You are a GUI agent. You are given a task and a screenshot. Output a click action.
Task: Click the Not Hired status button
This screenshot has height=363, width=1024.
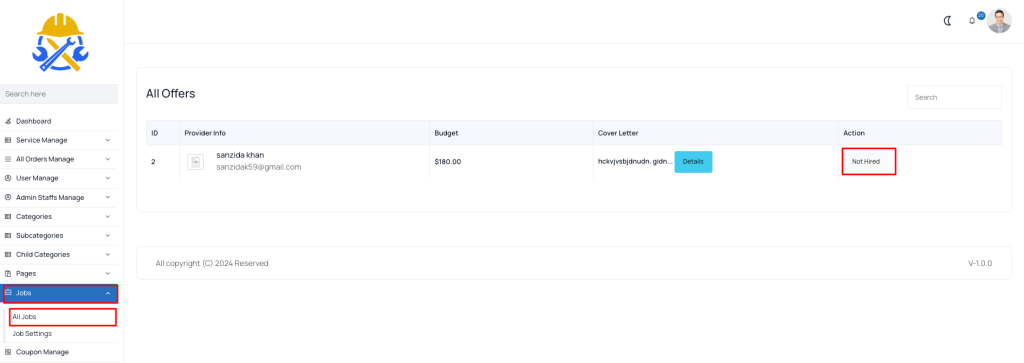tap(866, 162)
